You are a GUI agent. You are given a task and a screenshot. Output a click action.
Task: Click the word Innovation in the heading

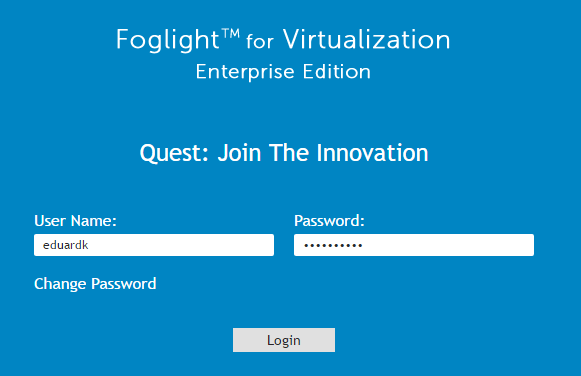(372, 153)
